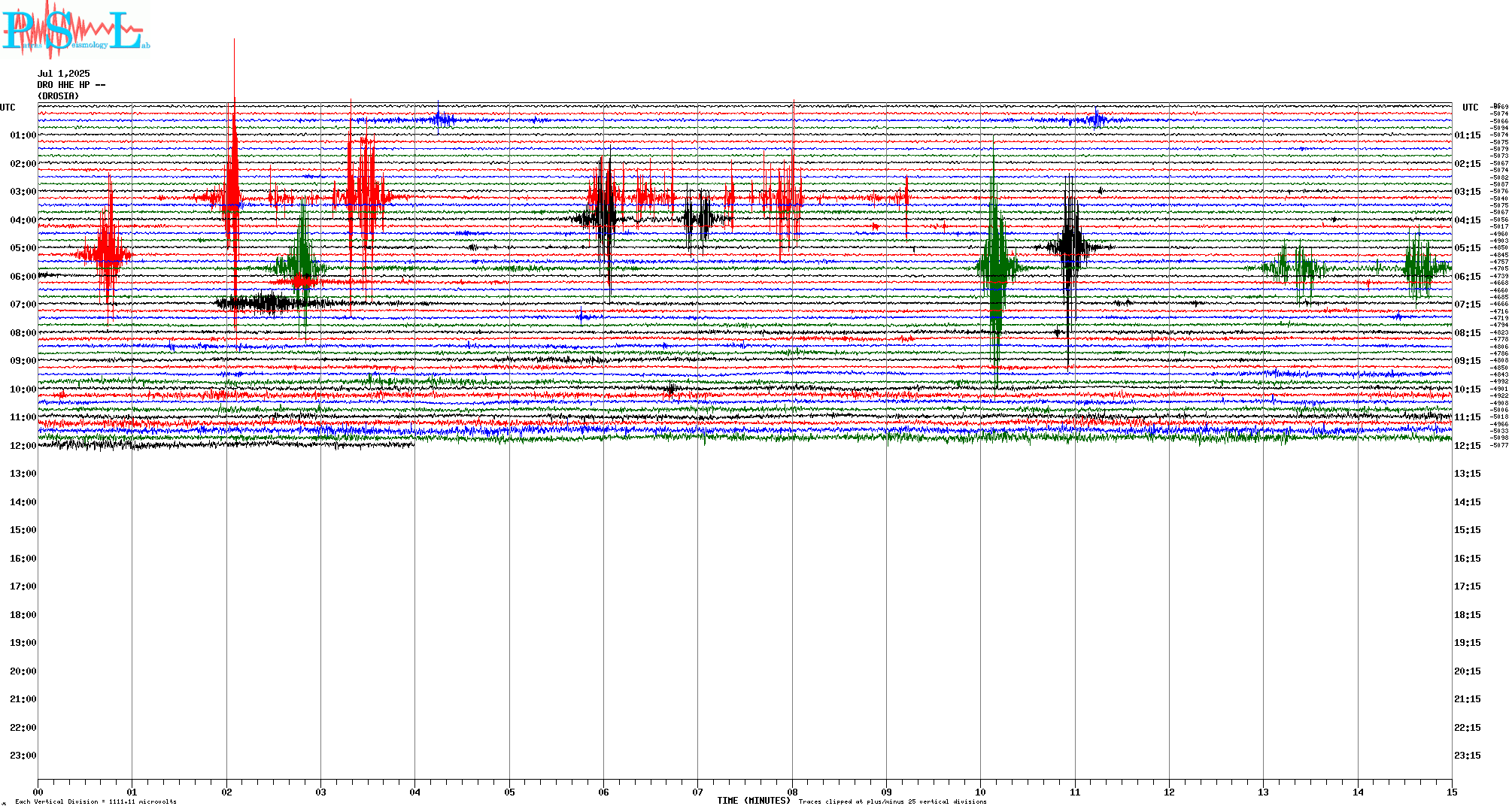1512x812 pixels.
Task: Click the '20:15' time label
Action: pyautogui.click(x=1468, y=671)
